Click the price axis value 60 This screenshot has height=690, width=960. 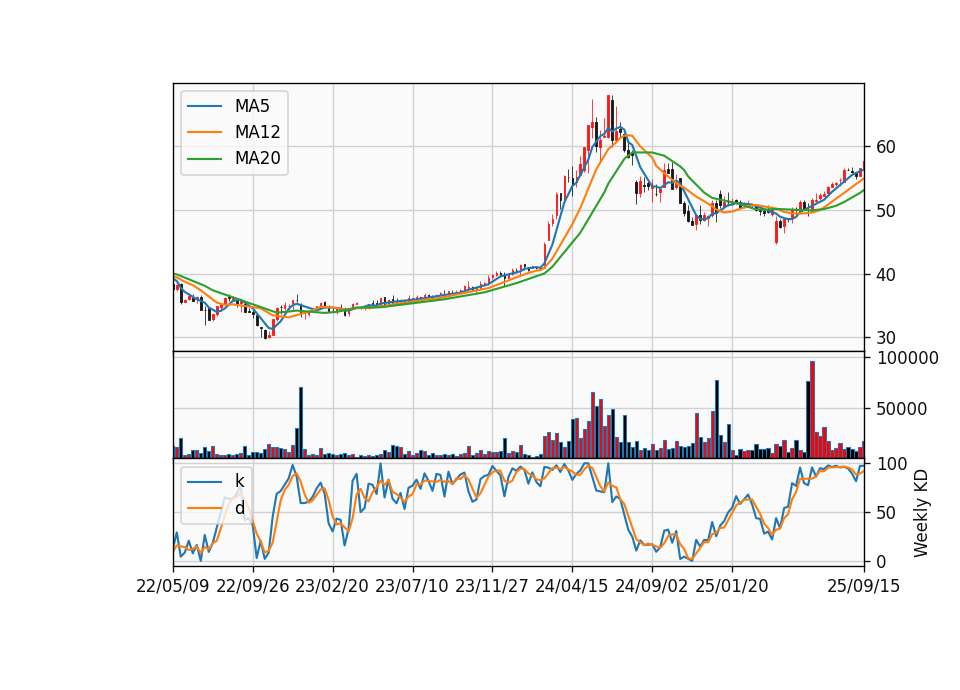pyautogui.click(x=886, y=147)
